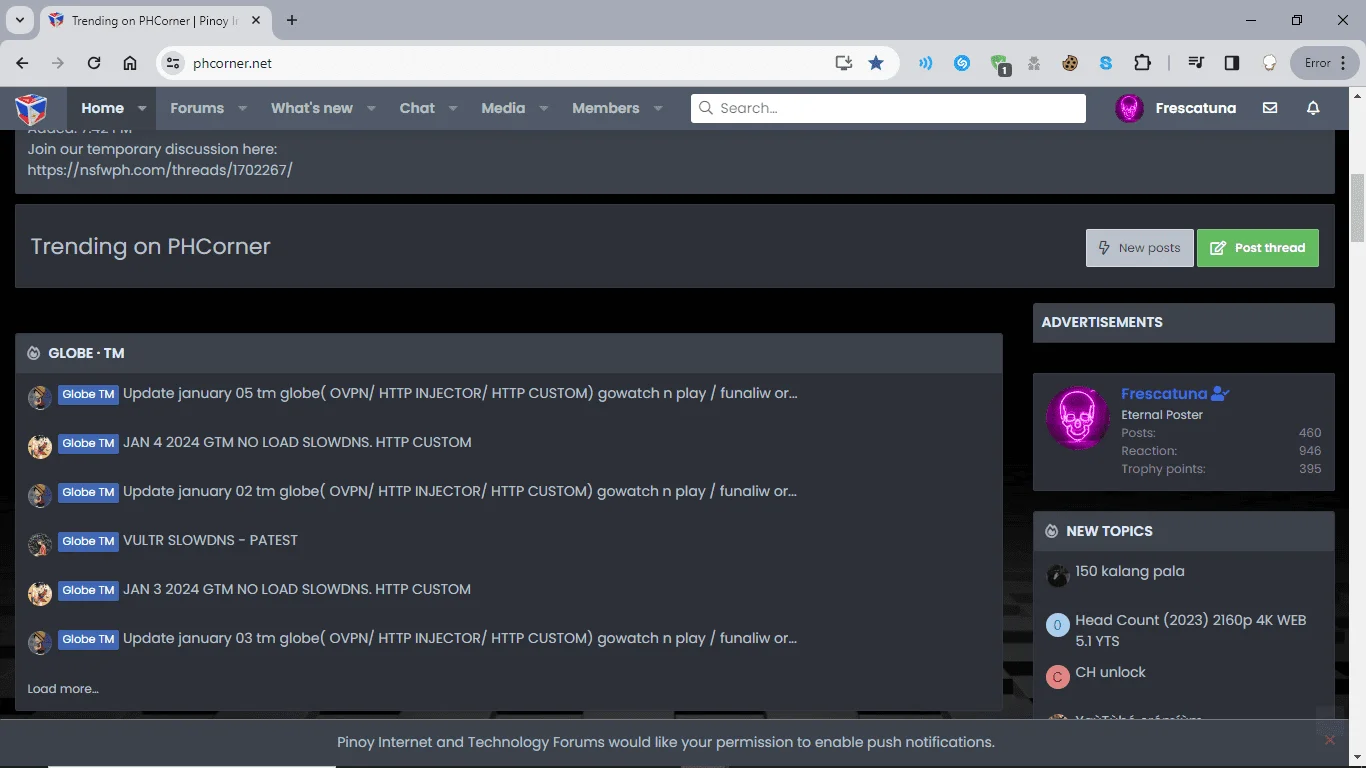Open JAN 4 2024 GTM NO LOAD thread
1366x768 pixels.
click(x=297, y=443)
